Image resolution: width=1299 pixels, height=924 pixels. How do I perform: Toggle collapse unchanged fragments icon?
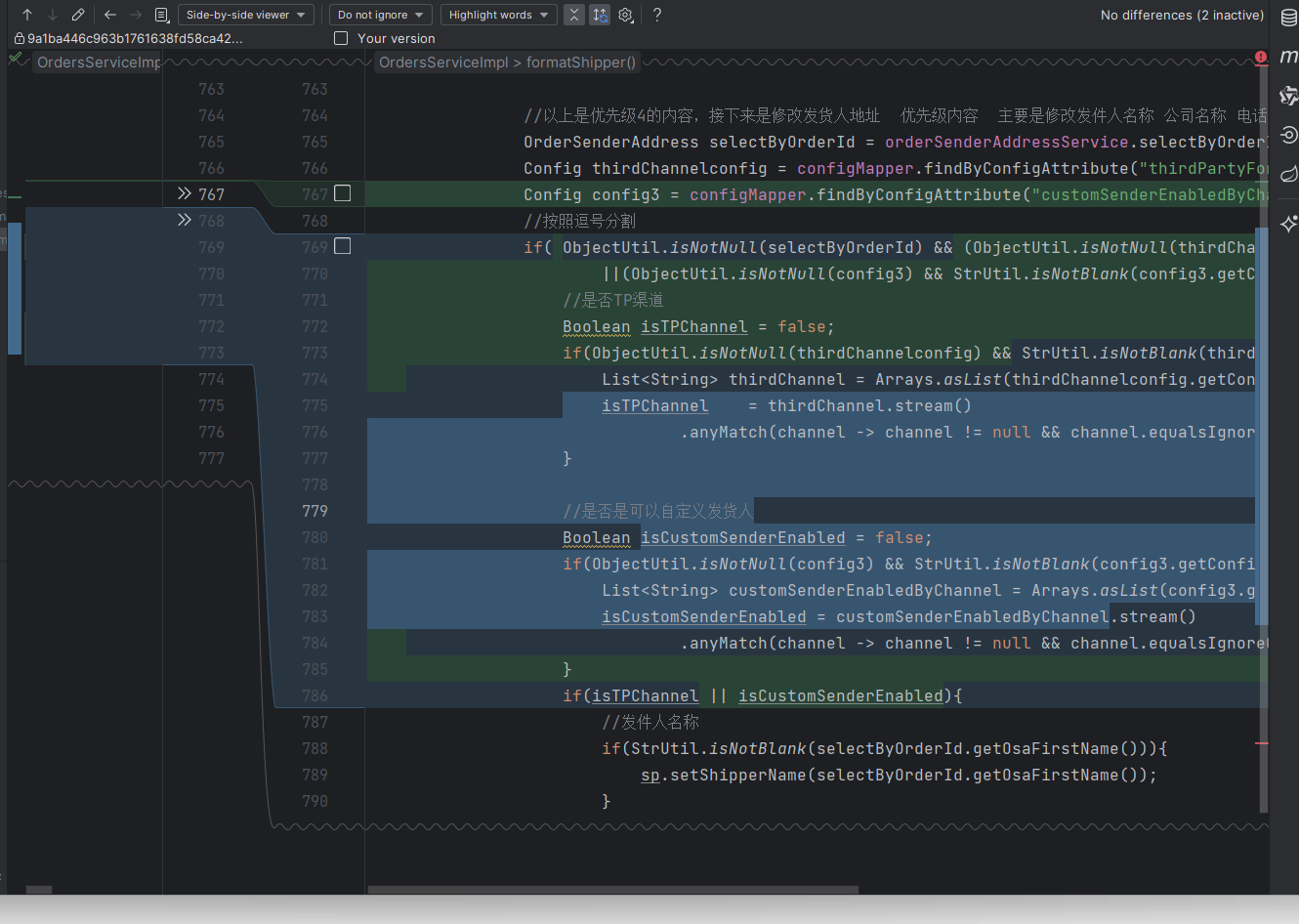click(574, 15)
